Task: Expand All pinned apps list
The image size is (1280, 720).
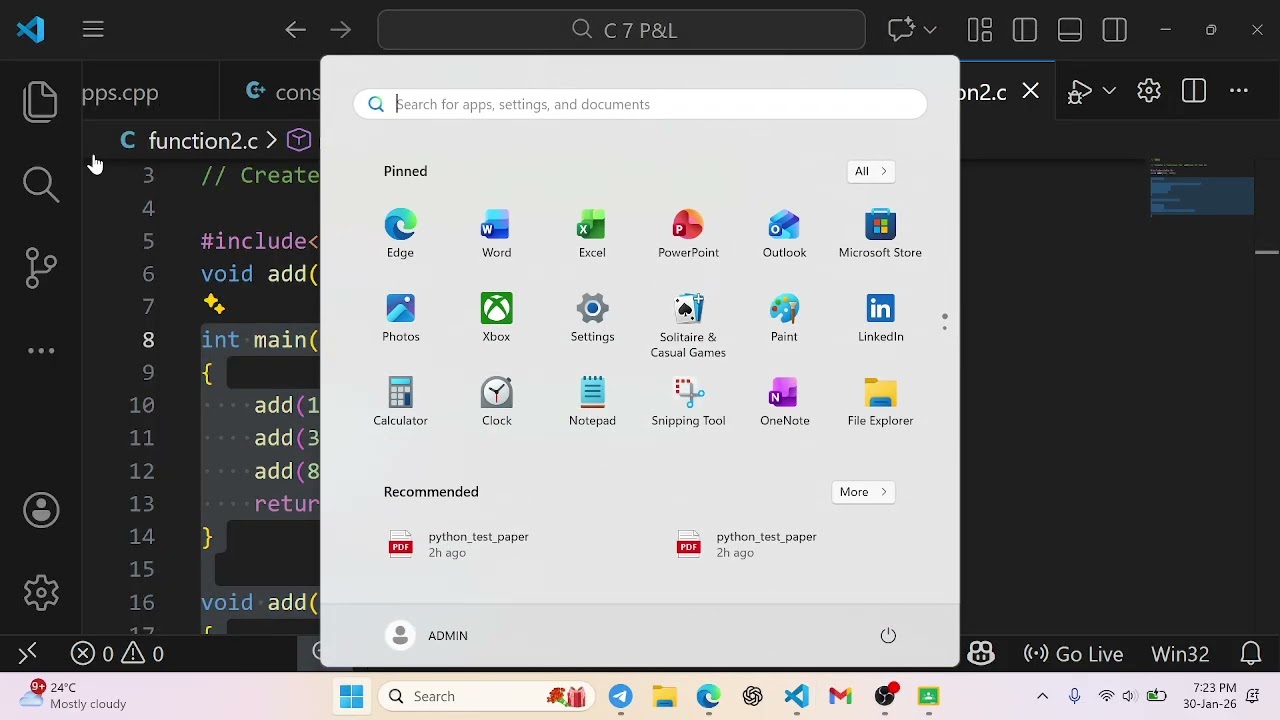Action: point(870,171)
